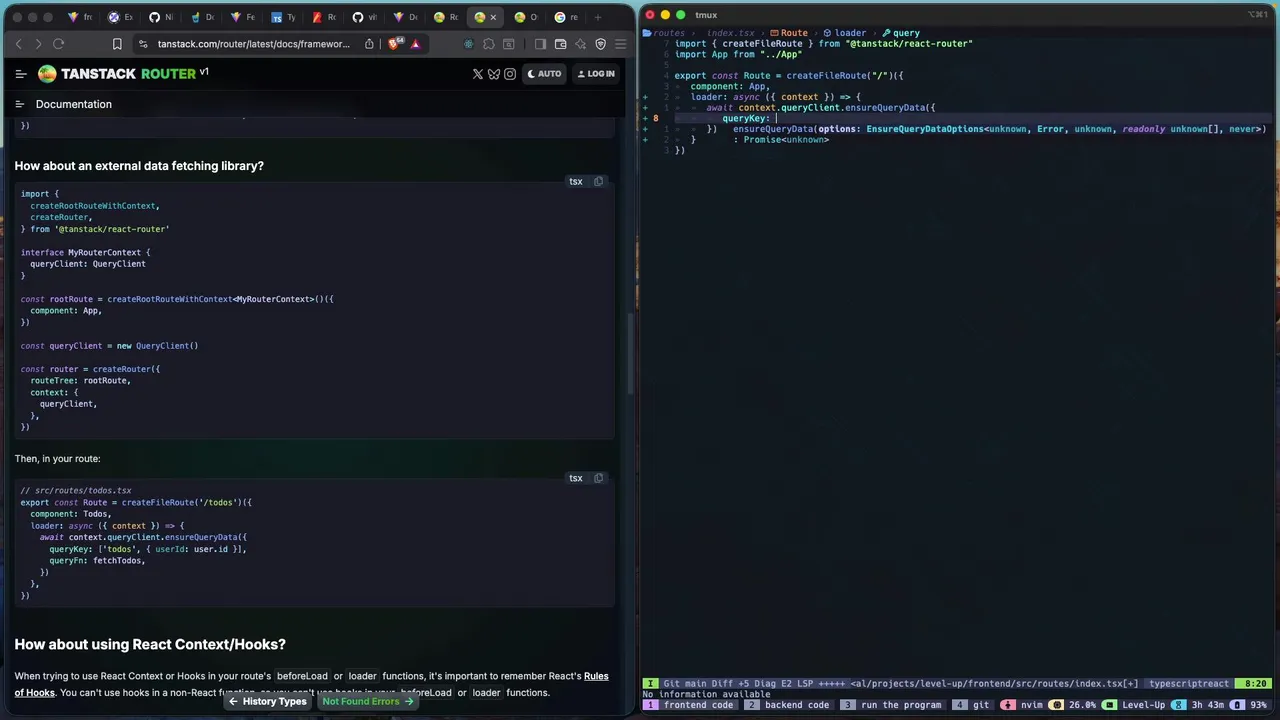
Task: Click the LOG IN button
Action: pos(596,74)
